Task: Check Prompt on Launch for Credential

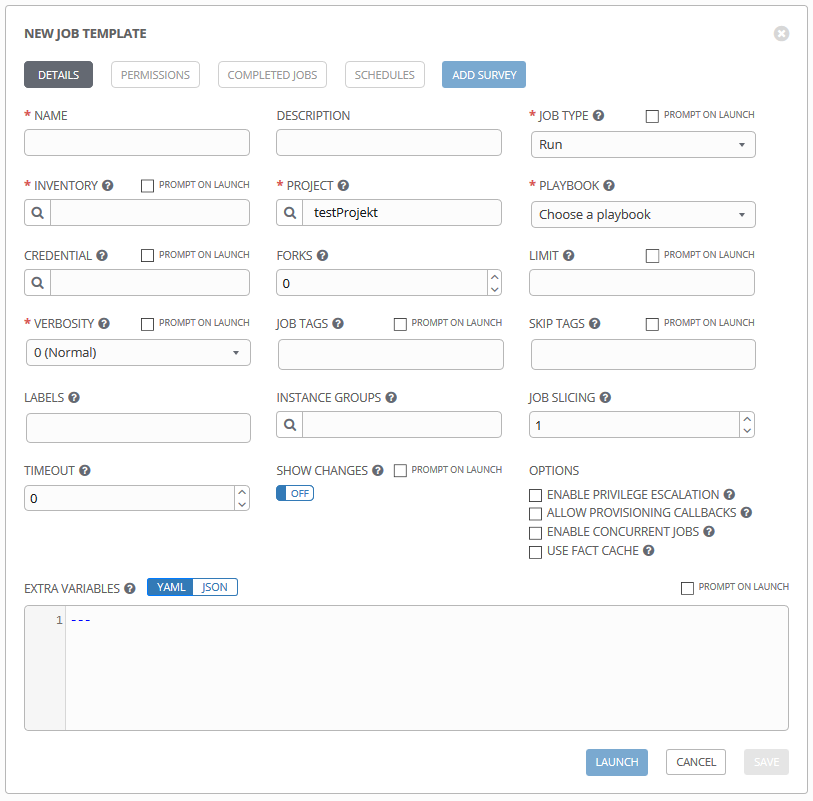Action: pyautogui.click(x=147, y=256)
